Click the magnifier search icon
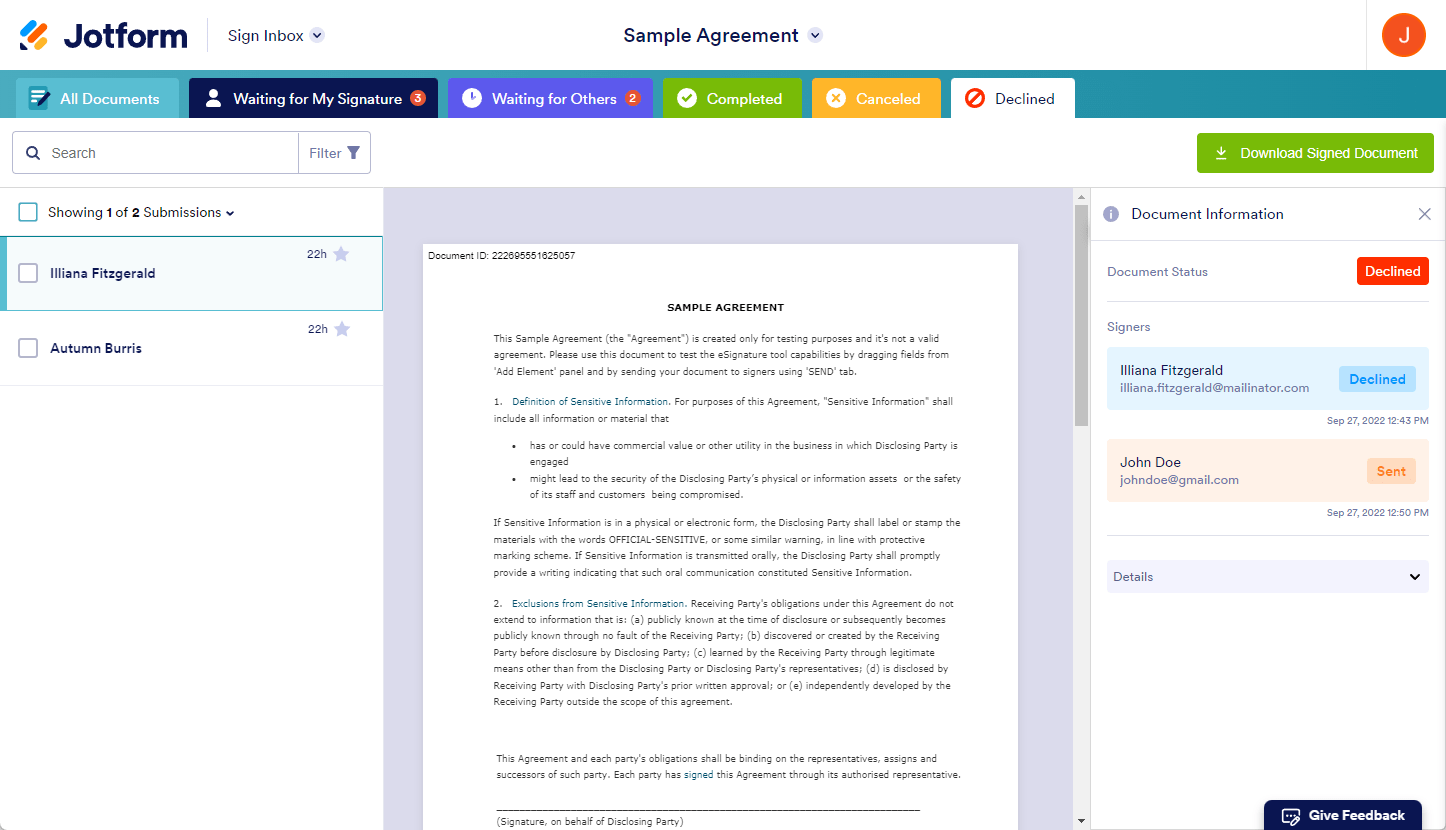The image size is (1446, 830). pos(33,153)
